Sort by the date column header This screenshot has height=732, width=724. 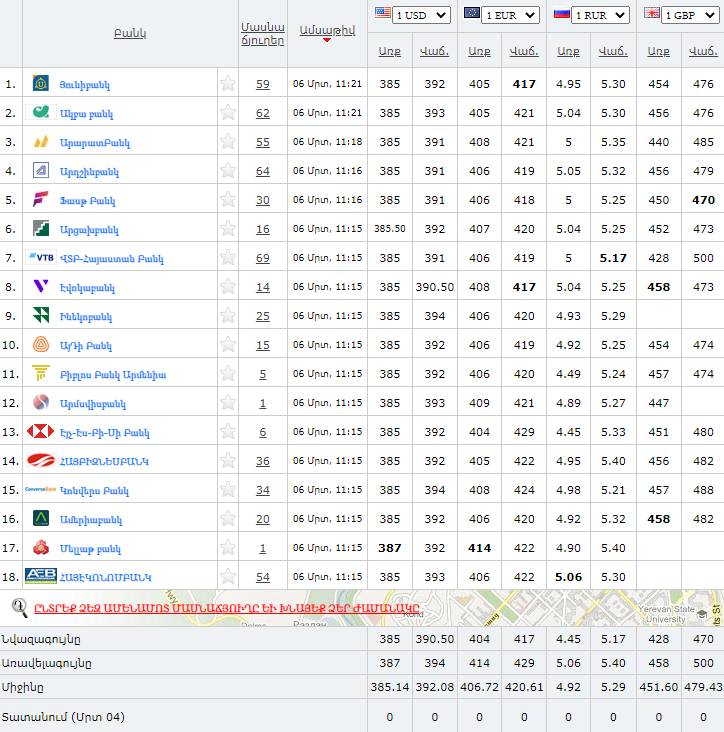pyautogui.click(x=327, y=30)
